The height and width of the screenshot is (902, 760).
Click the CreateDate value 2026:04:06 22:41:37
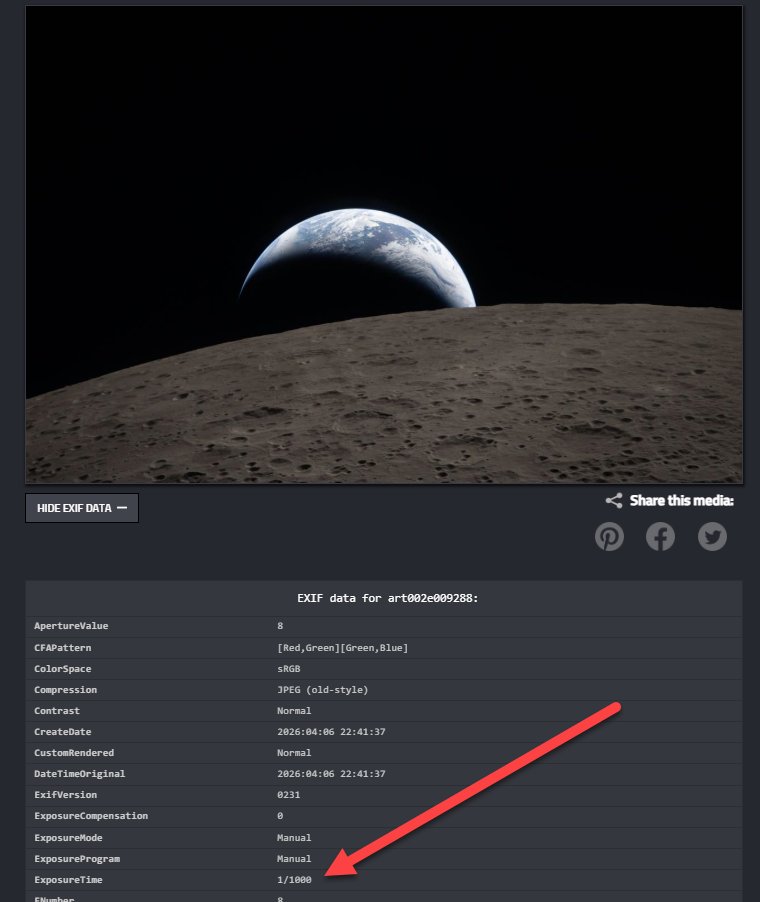331,732
